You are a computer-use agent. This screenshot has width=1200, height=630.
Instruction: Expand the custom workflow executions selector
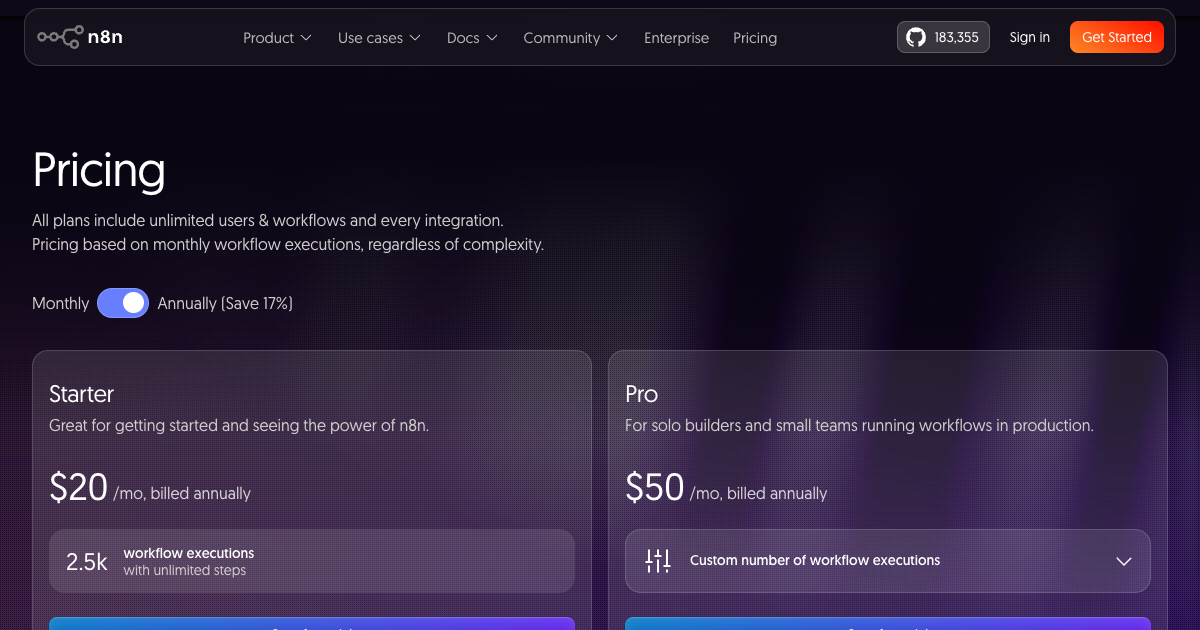coord(888,561)
